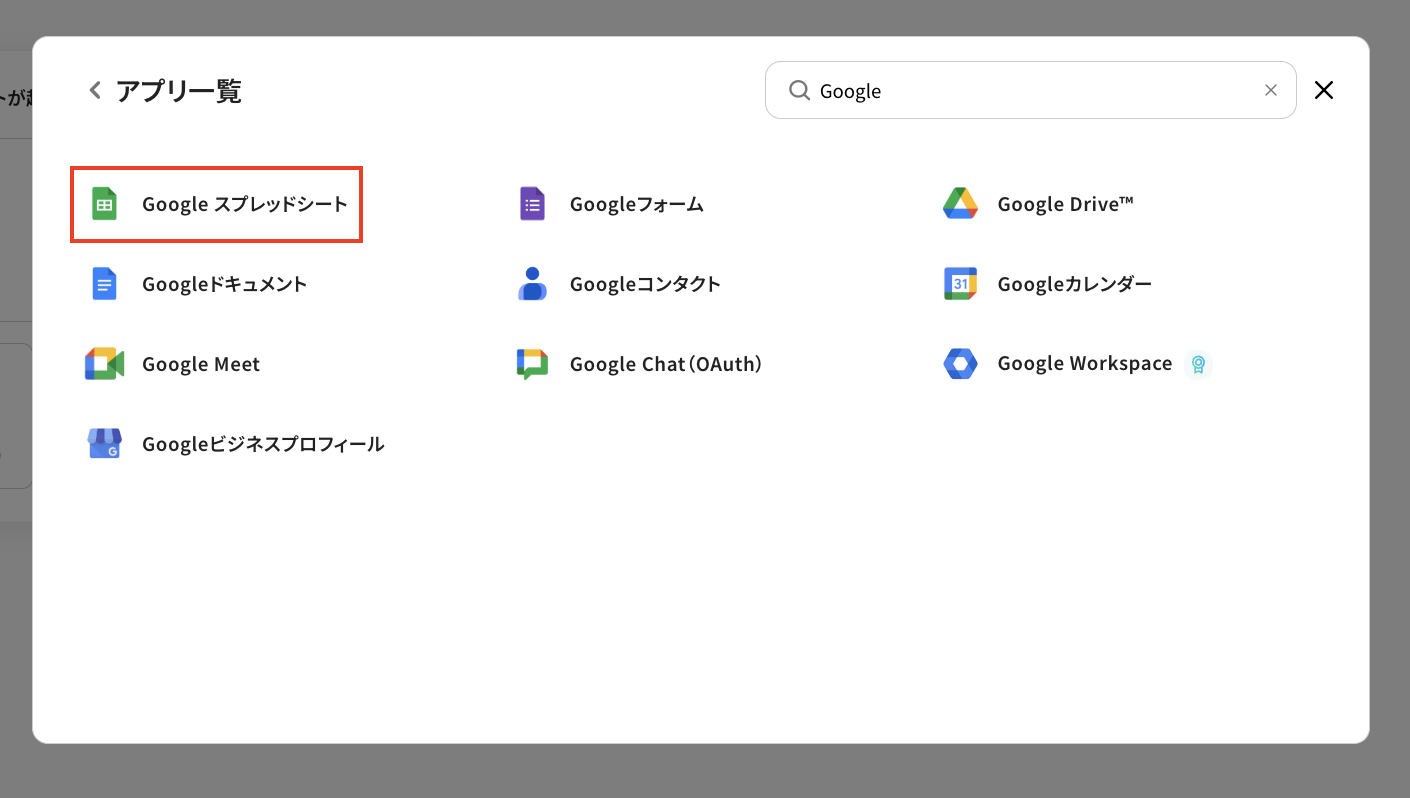The width and height of the screenshot is (1410, 798).
Task: Click the blue Google Docs icon
Action: (x=104, y=284)
